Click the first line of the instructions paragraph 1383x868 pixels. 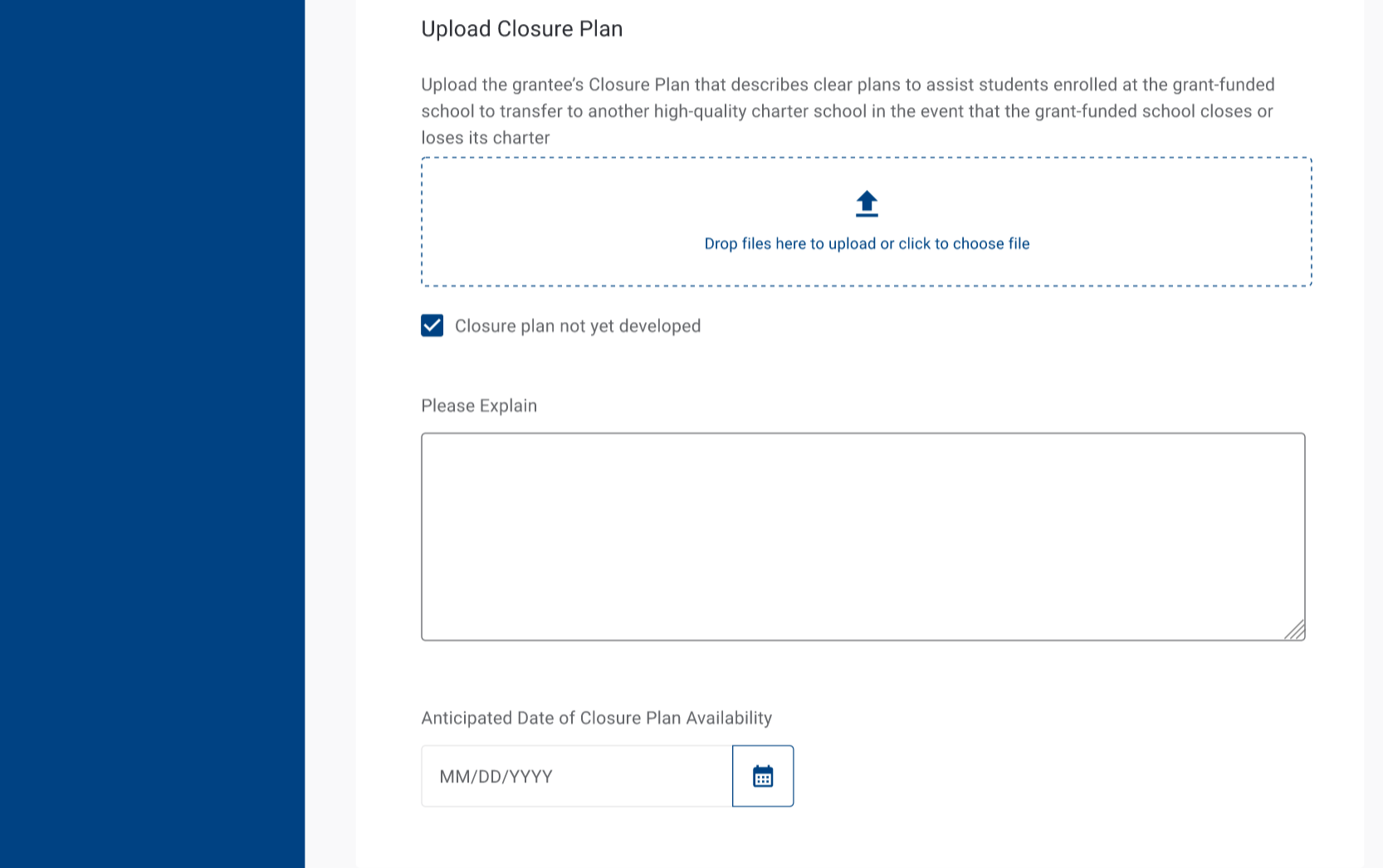click(x=847, y=85)
